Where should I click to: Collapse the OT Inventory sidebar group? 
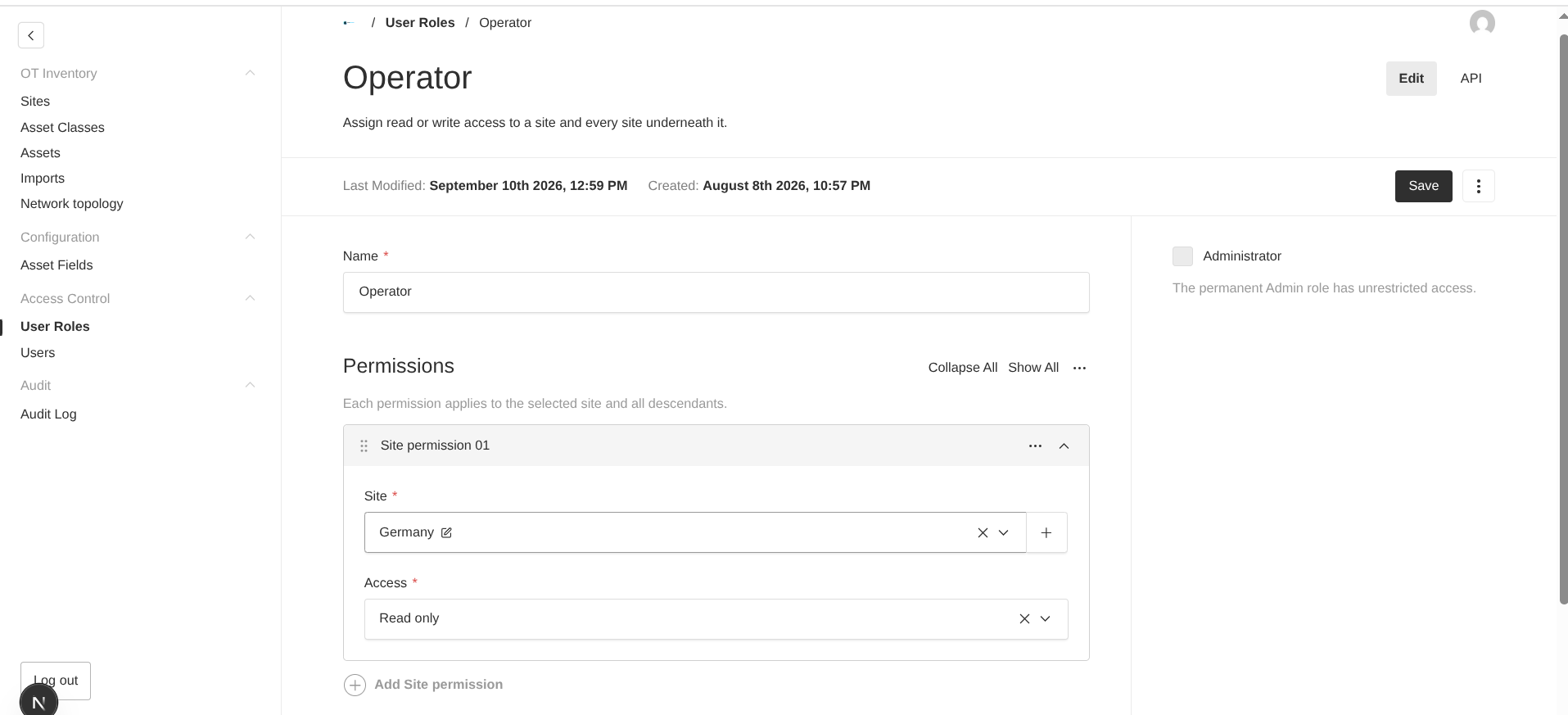point(251,73)
